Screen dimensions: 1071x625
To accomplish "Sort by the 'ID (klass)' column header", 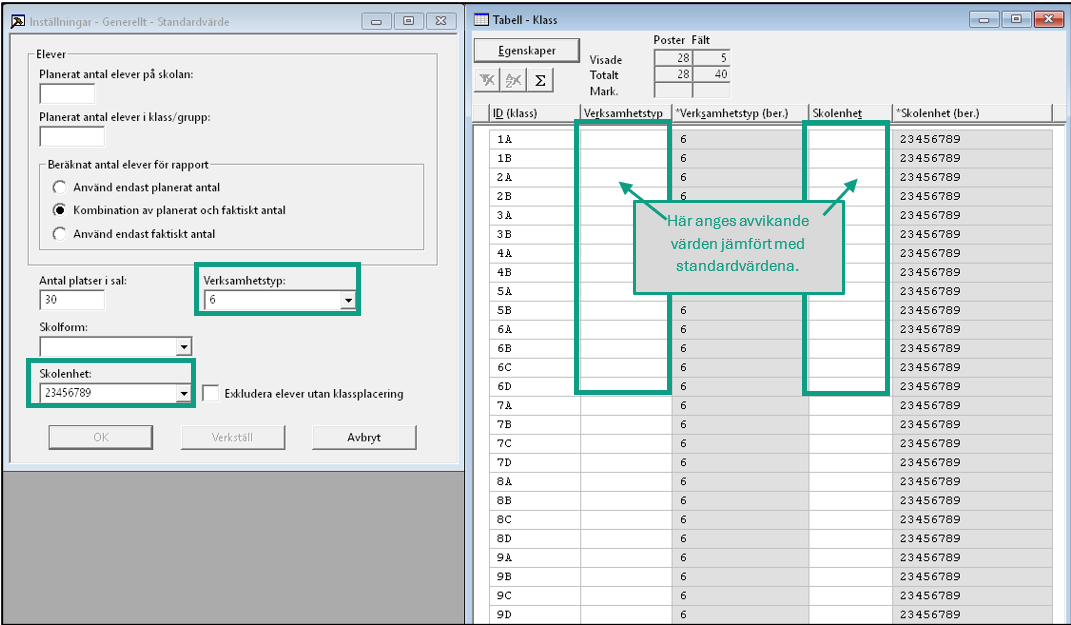I will coord(535,113).
